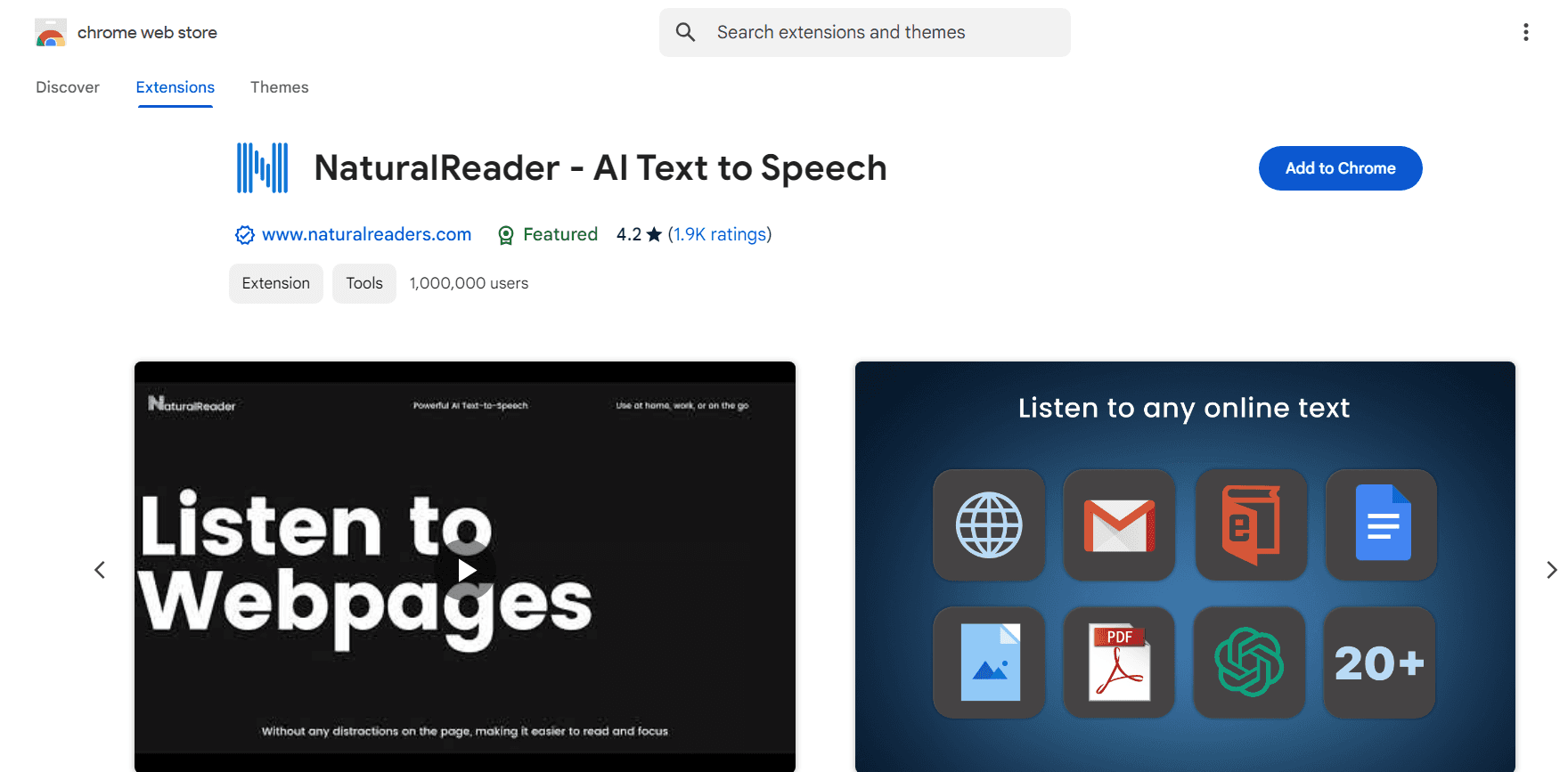This screenshot has width=1568, height=772.
Task: Go to previous screenshot with left arrow
Action: 100,570
